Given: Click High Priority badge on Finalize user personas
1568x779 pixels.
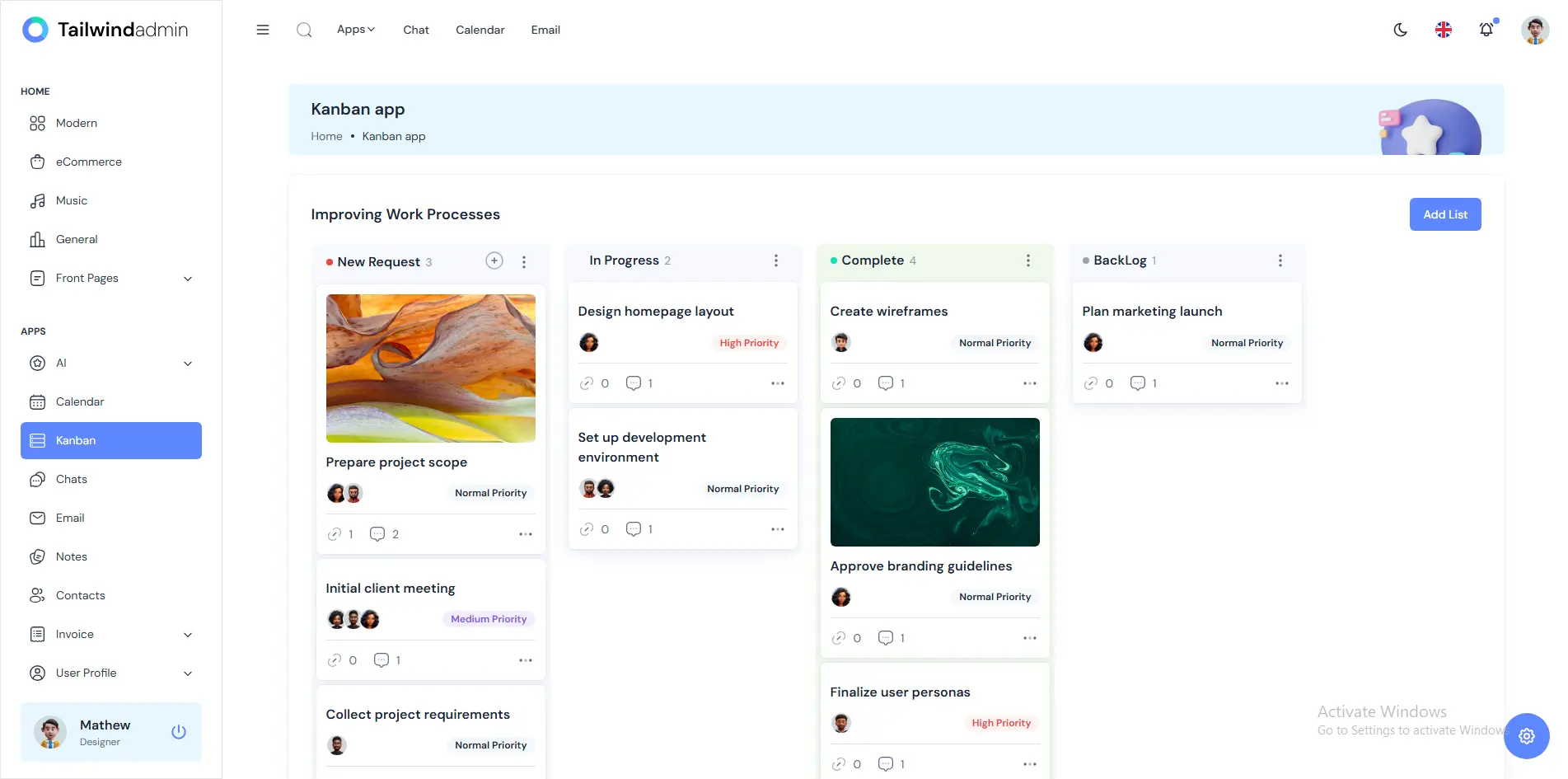Looking at the screenshot, I should point(1001,723).
